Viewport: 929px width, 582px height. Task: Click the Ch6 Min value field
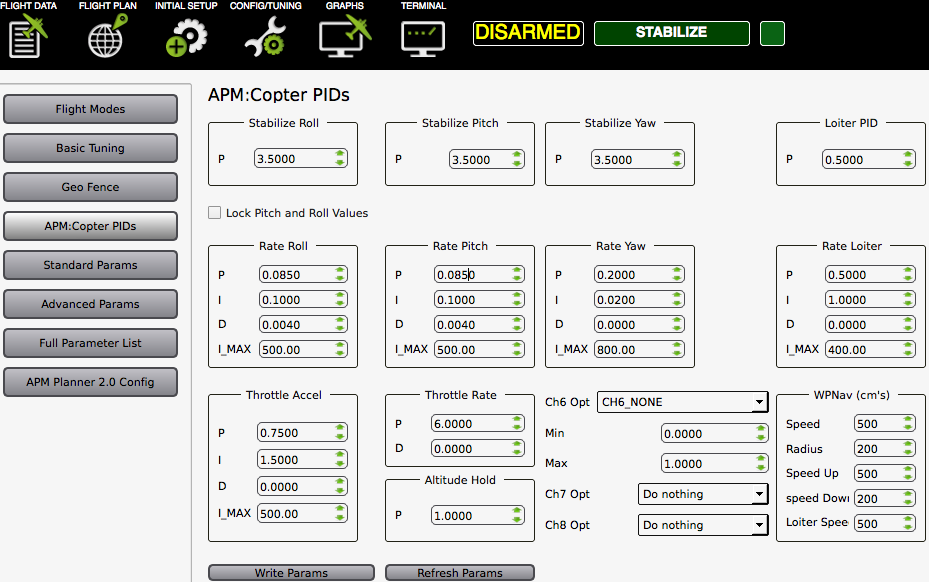[715, 433]
